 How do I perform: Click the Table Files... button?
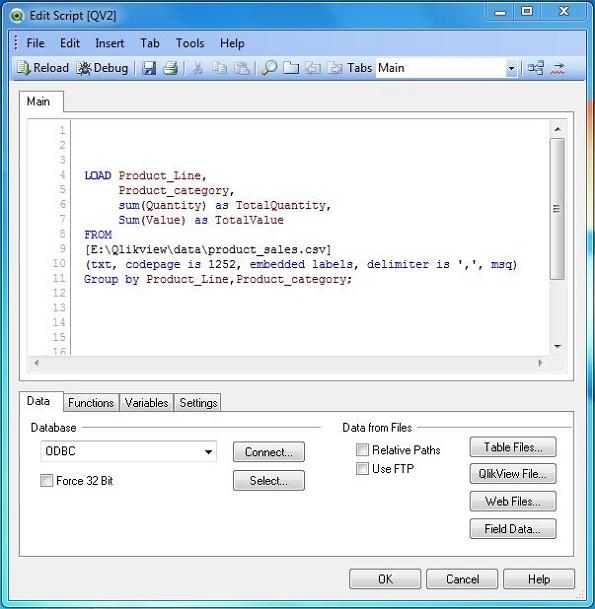[513, 447]
